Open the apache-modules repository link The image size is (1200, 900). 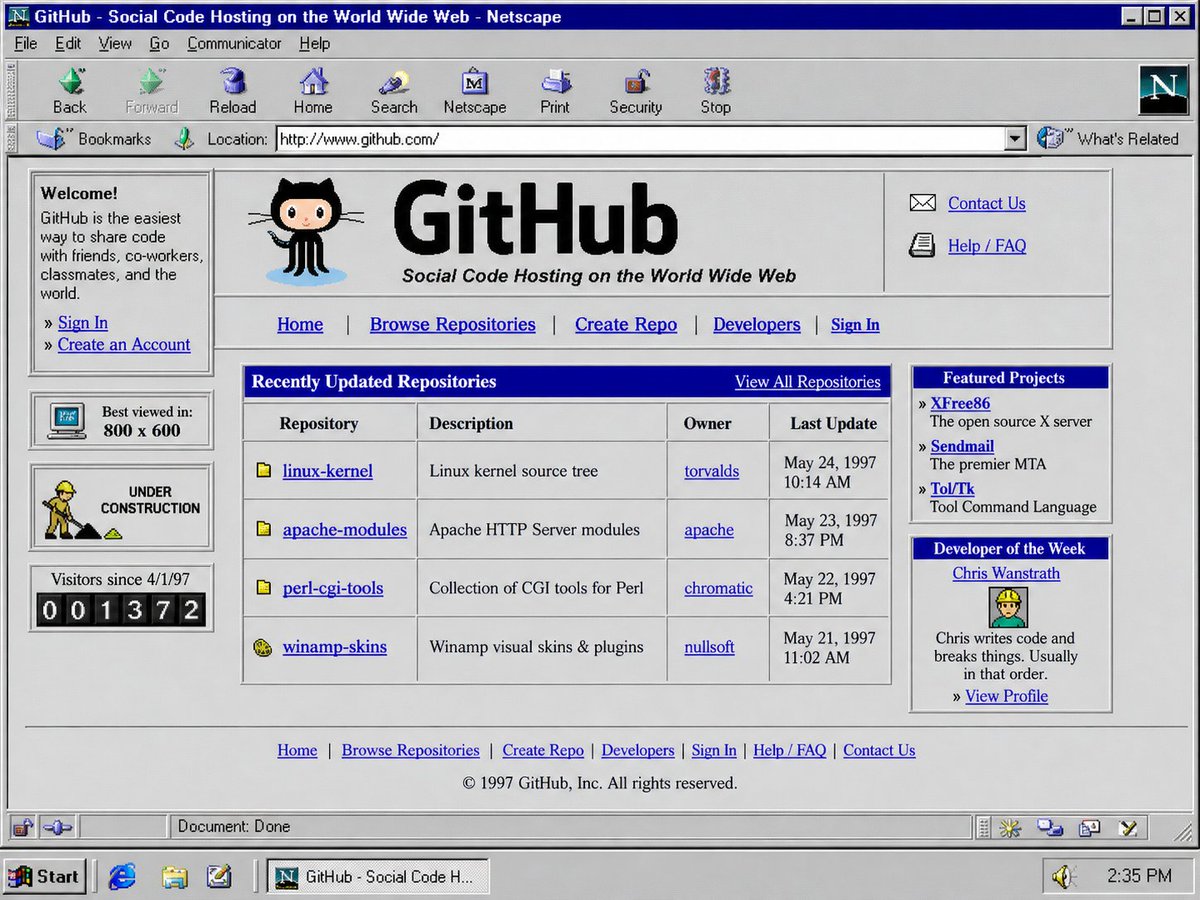coord(345,529)
